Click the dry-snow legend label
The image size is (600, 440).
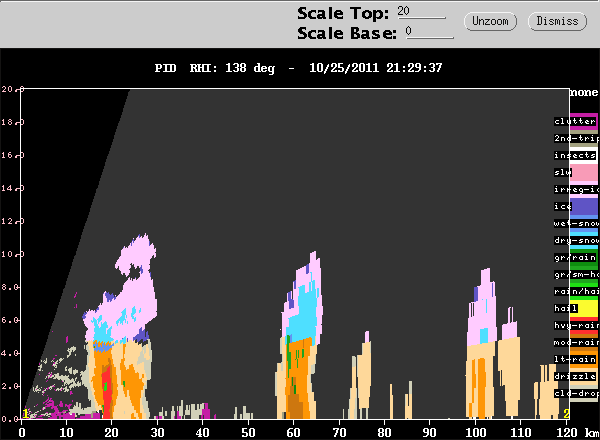click(x=576, y=240)
